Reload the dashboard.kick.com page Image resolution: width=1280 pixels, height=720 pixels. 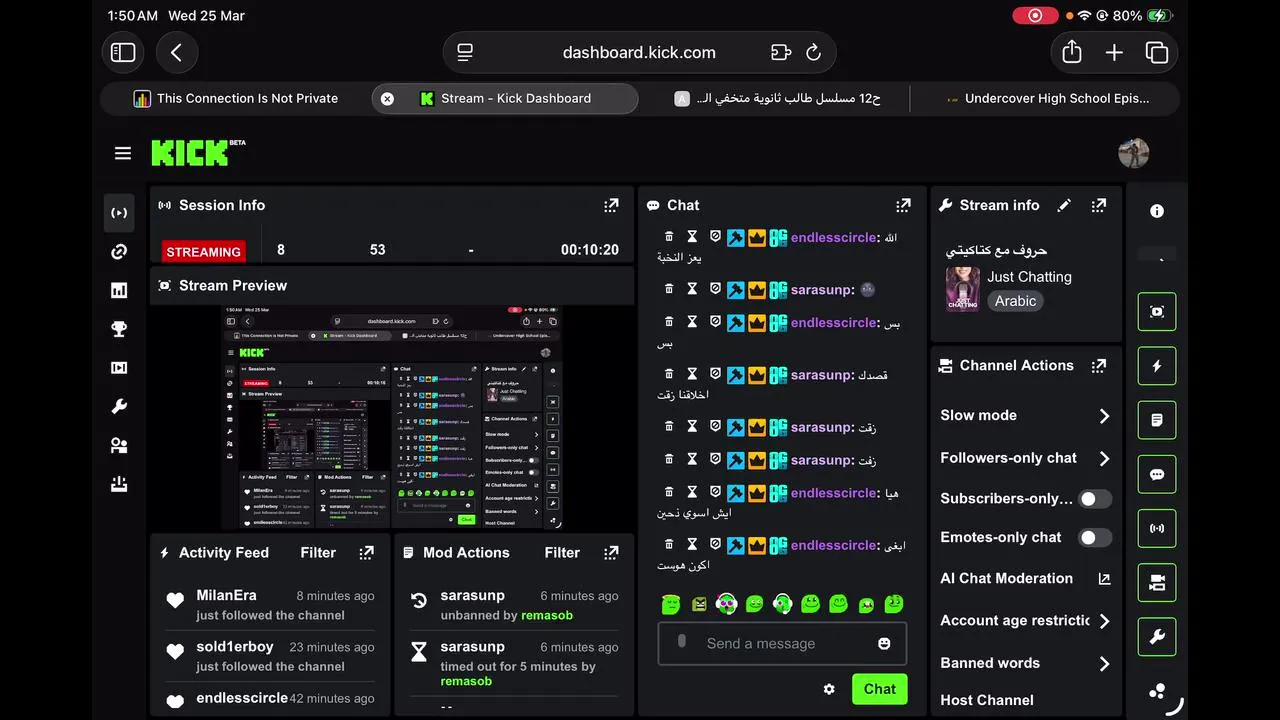click(814, 52)
